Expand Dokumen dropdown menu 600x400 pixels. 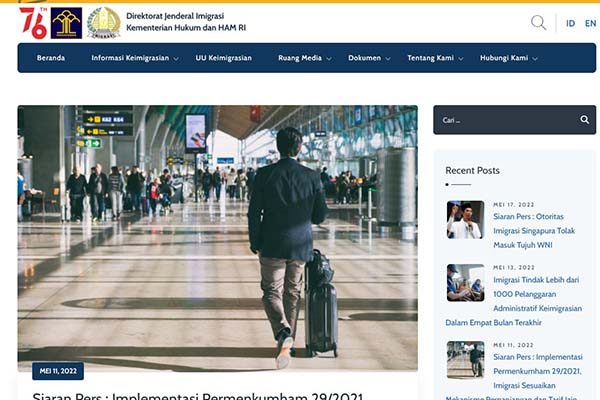click(x=369, y=58)
